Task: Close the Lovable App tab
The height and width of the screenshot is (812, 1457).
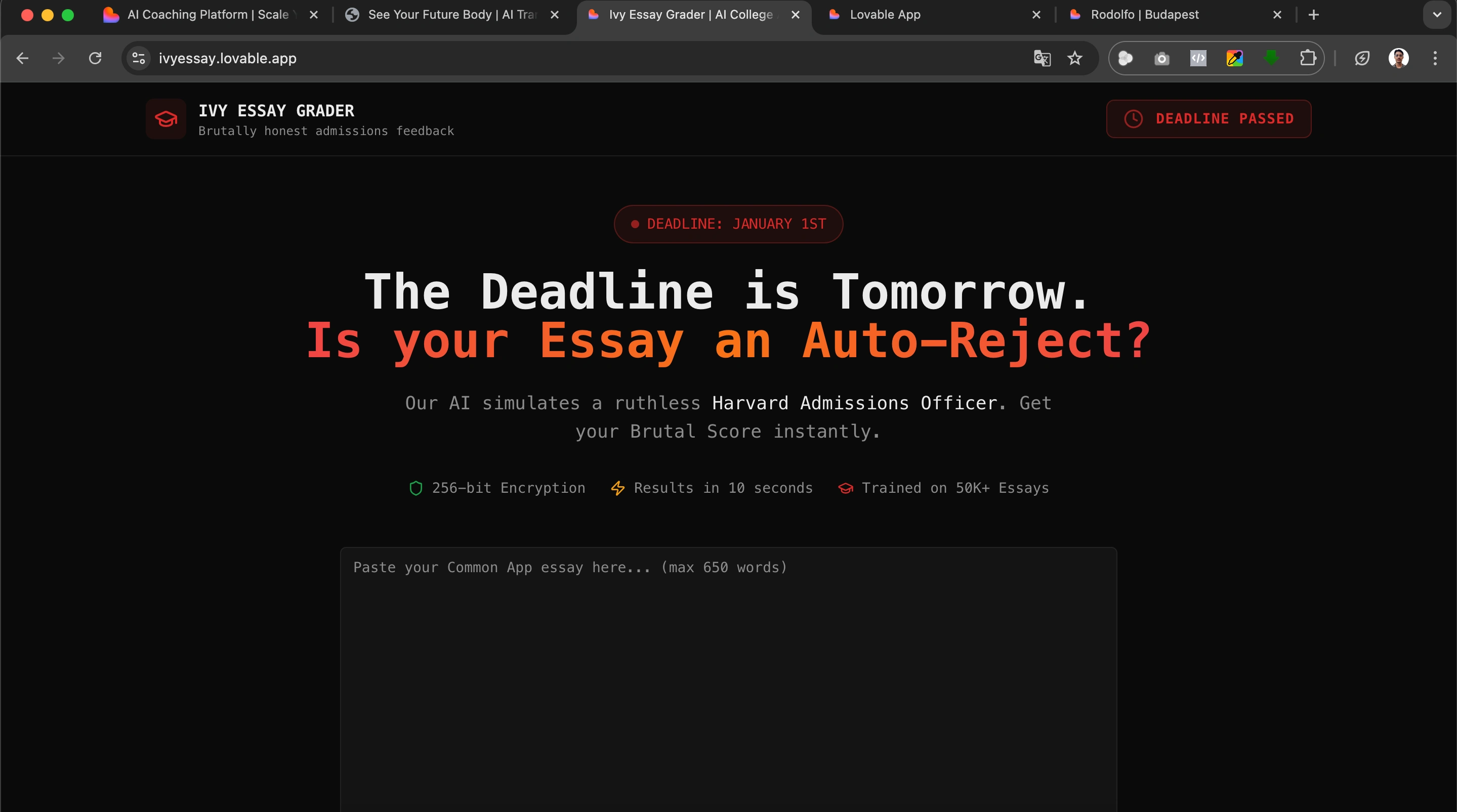Action: [1036, 15]
